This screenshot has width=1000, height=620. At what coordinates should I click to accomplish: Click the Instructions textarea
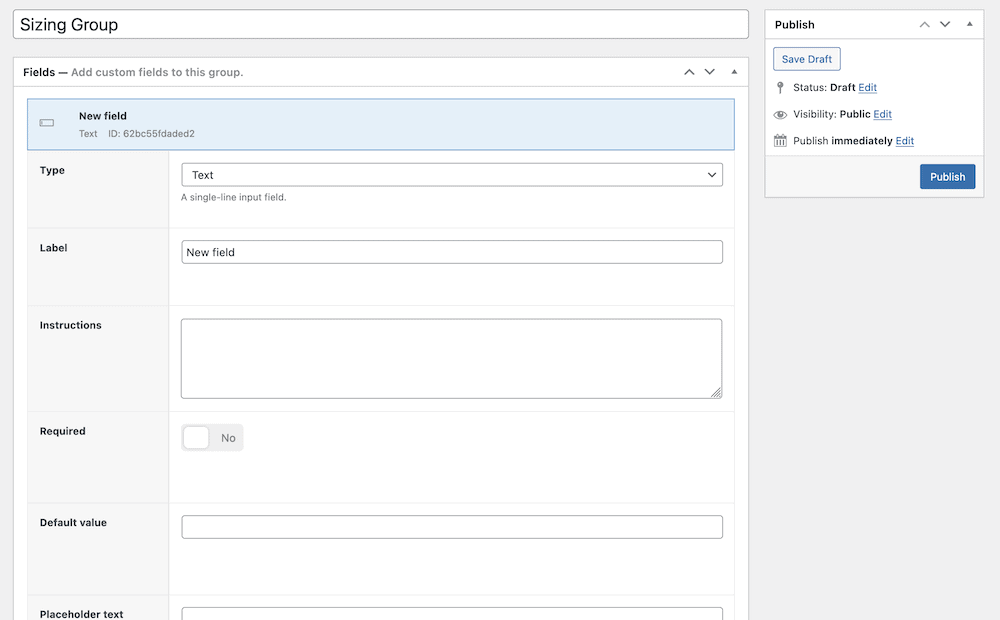pos(452,358)
